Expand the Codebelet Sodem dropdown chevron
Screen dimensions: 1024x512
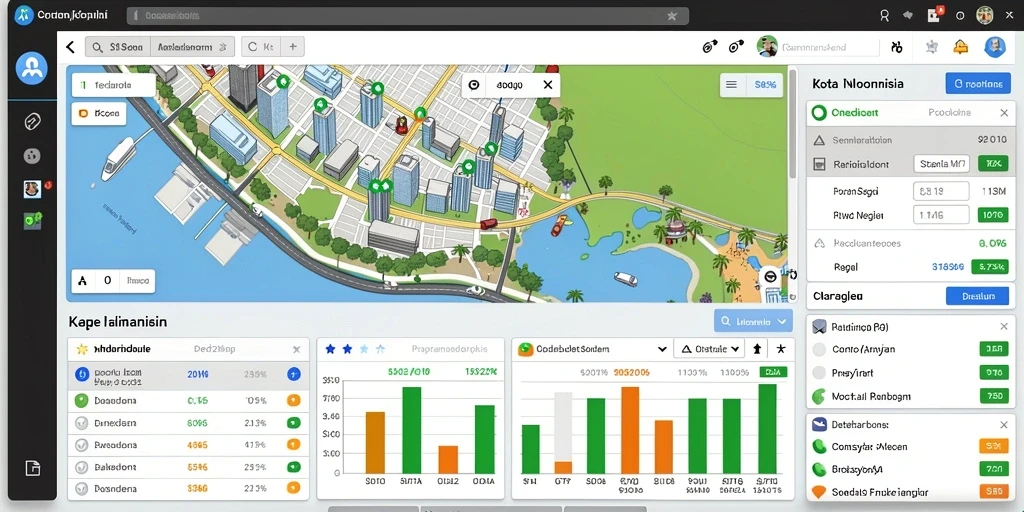(x=662, y=349)
